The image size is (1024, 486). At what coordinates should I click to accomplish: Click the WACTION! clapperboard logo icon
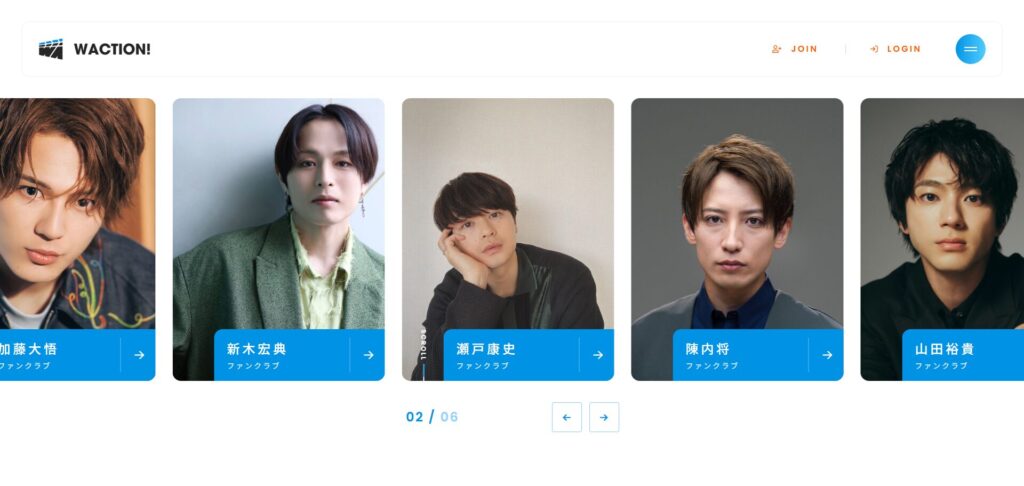coord(51,49)
